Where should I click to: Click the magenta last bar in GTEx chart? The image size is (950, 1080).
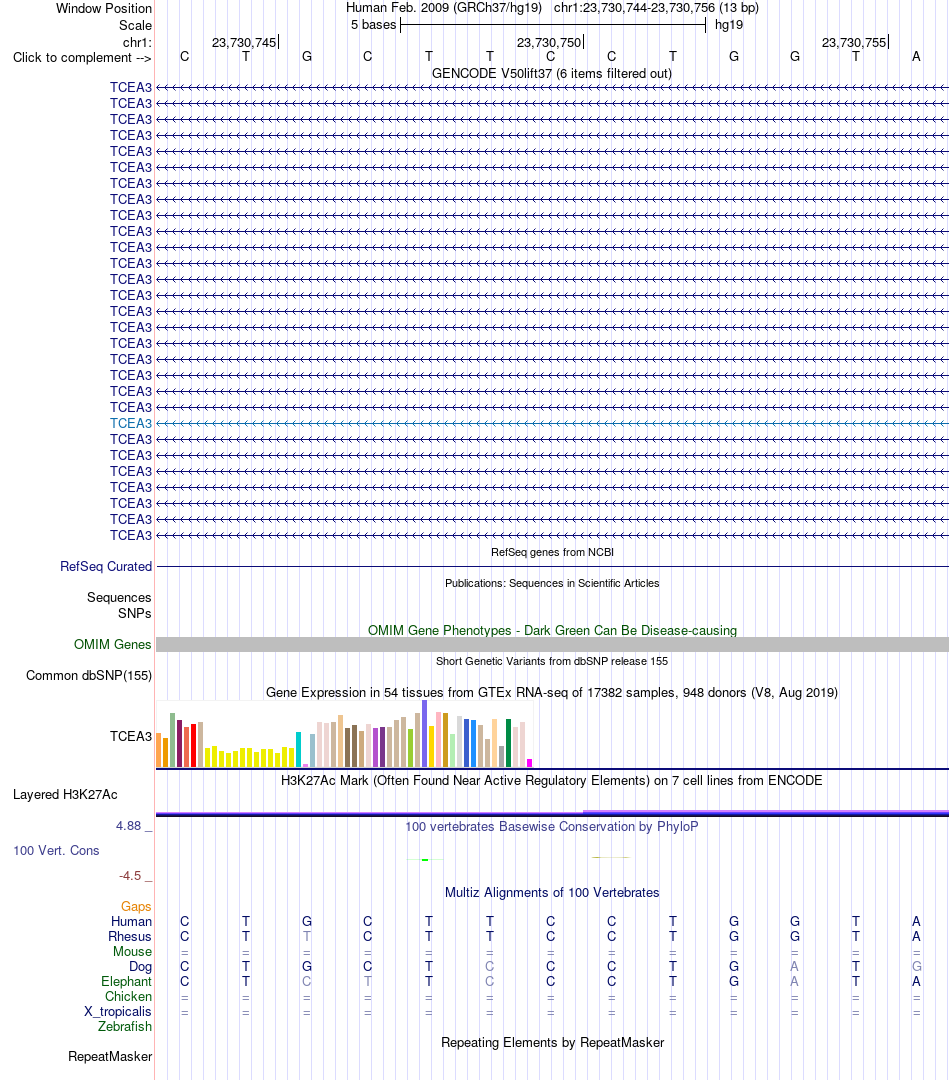point(529,763)
